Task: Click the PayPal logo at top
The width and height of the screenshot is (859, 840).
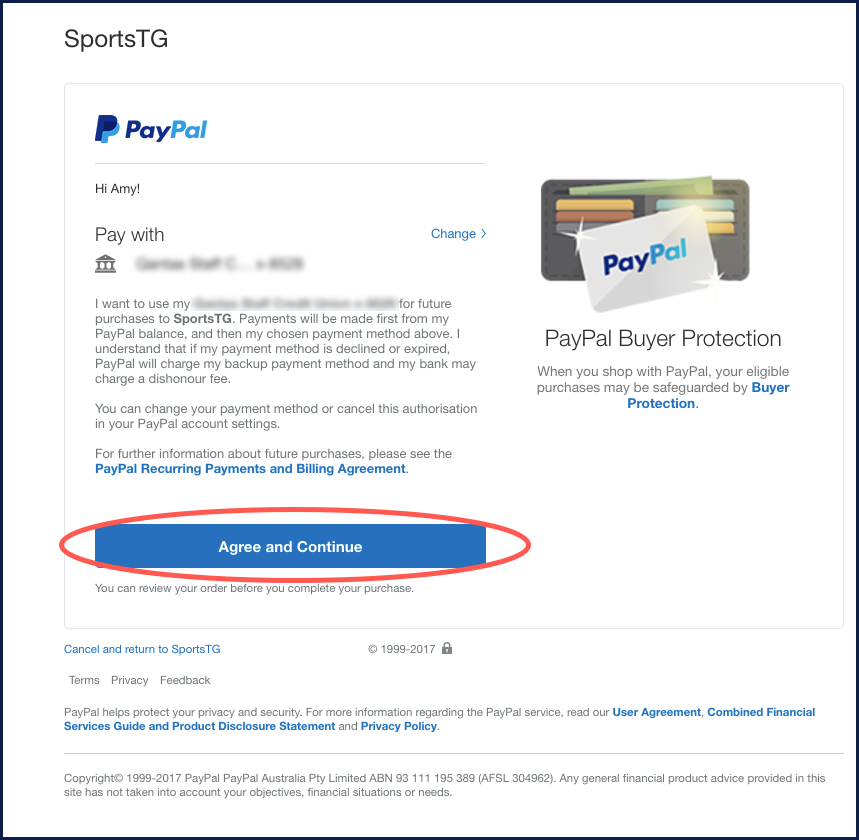Action: (x=151, y=129)
